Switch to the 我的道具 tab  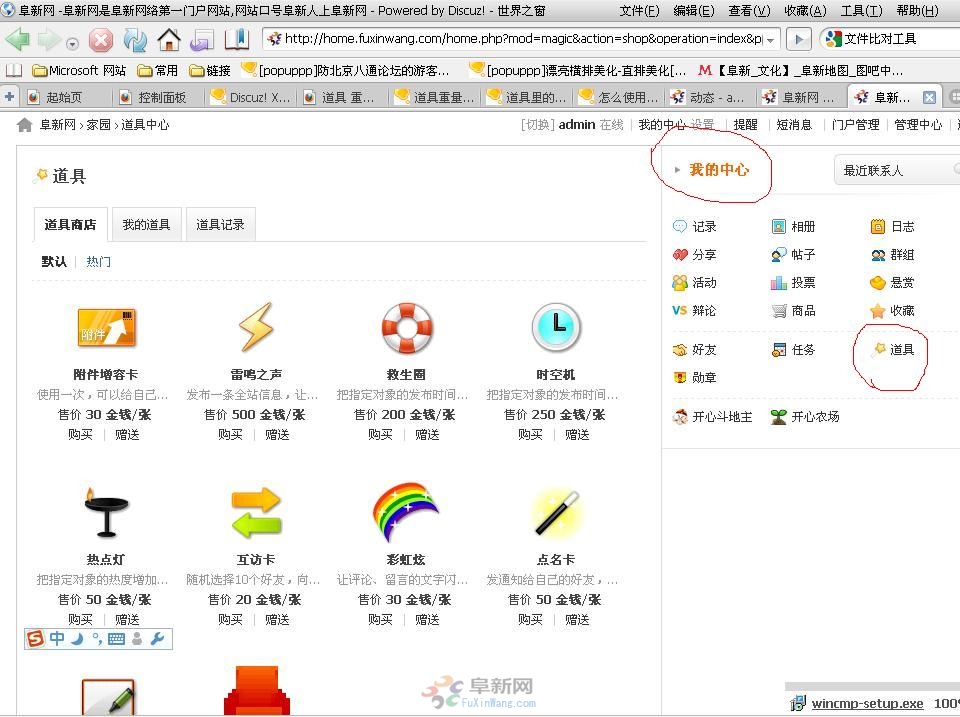pyautogui.click(x=146, y=225)
